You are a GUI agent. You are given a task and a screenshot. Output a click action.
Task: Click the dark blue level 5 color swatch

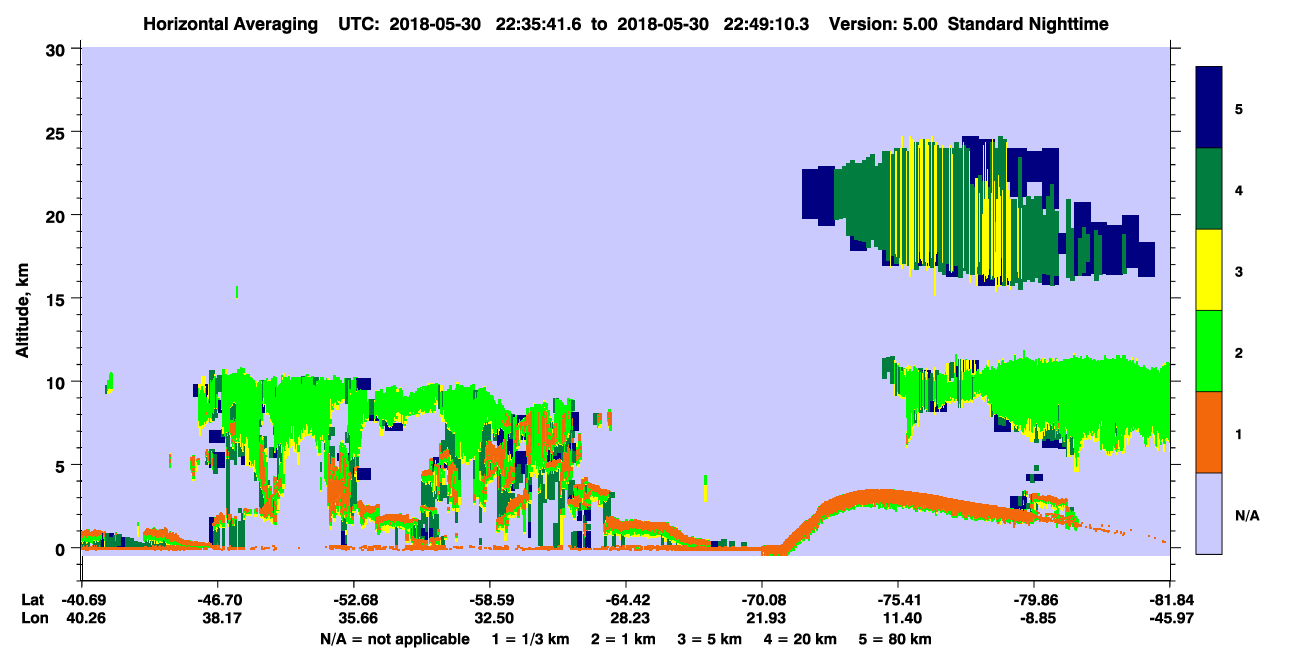(x=1209, y=107)
